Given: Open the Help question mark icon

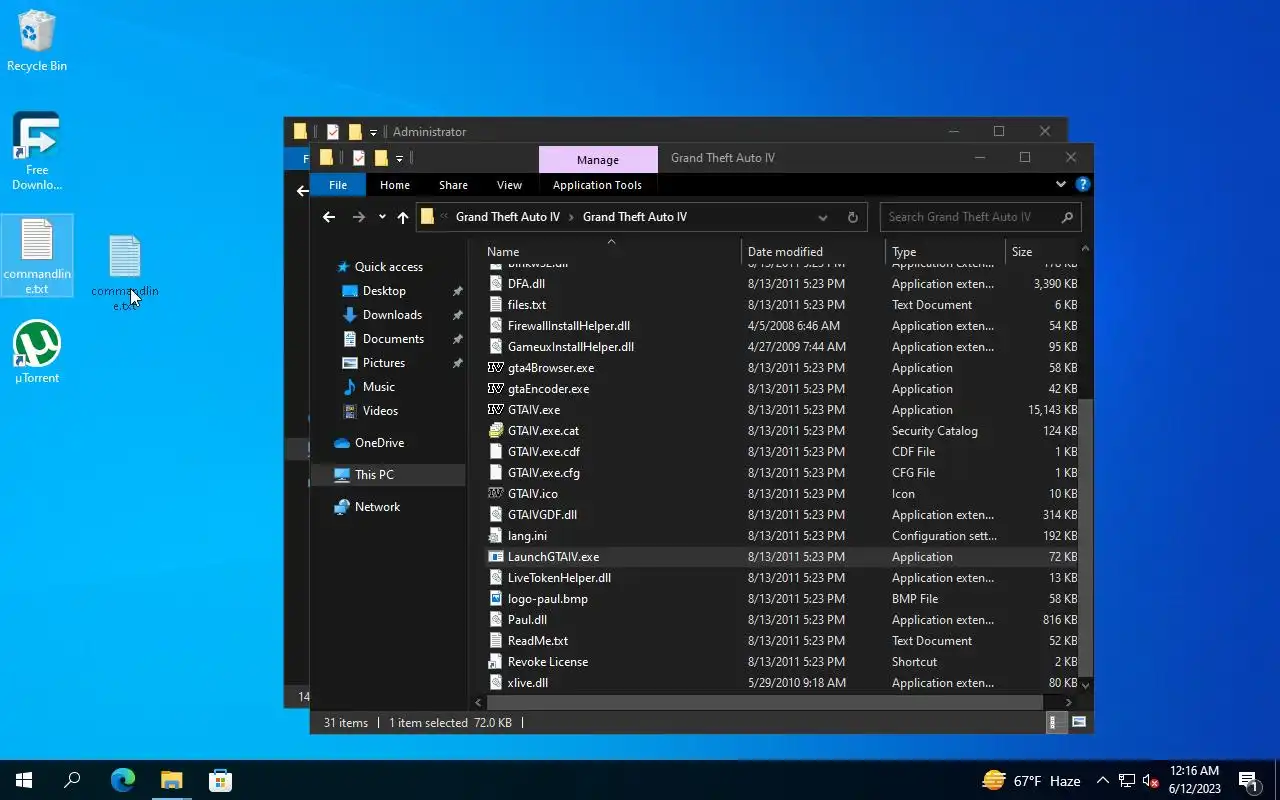Looking at the screenshot, I should point(1082,185).
